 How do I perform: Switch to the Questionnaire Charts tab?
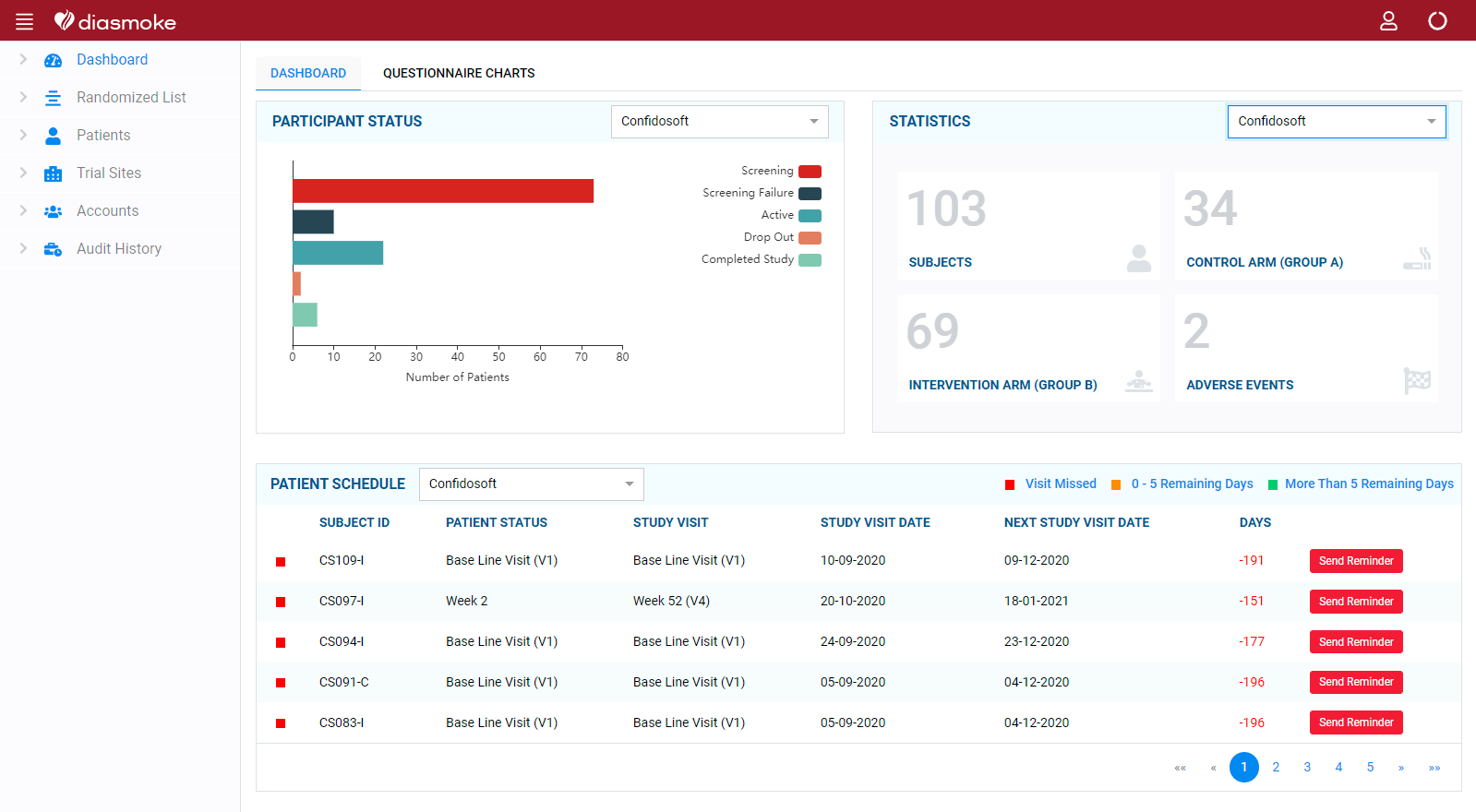click(459, 73)
